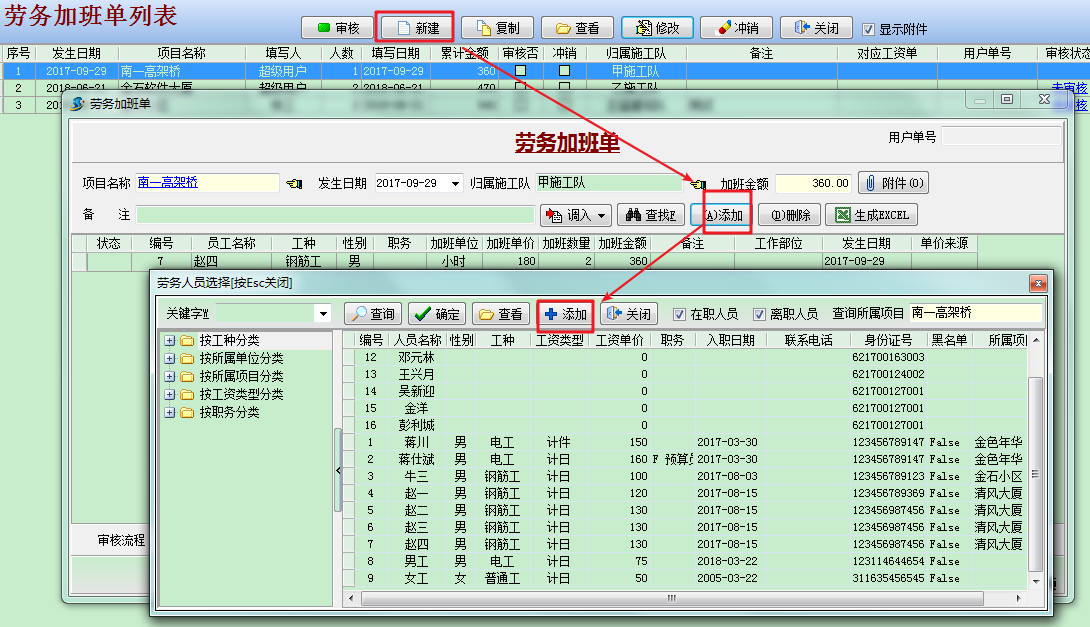Image resolution: width=1090 pixels, height=627 pixels.
Task: Click the 查询 magnifier button
Action: click(x=373, y=314)
